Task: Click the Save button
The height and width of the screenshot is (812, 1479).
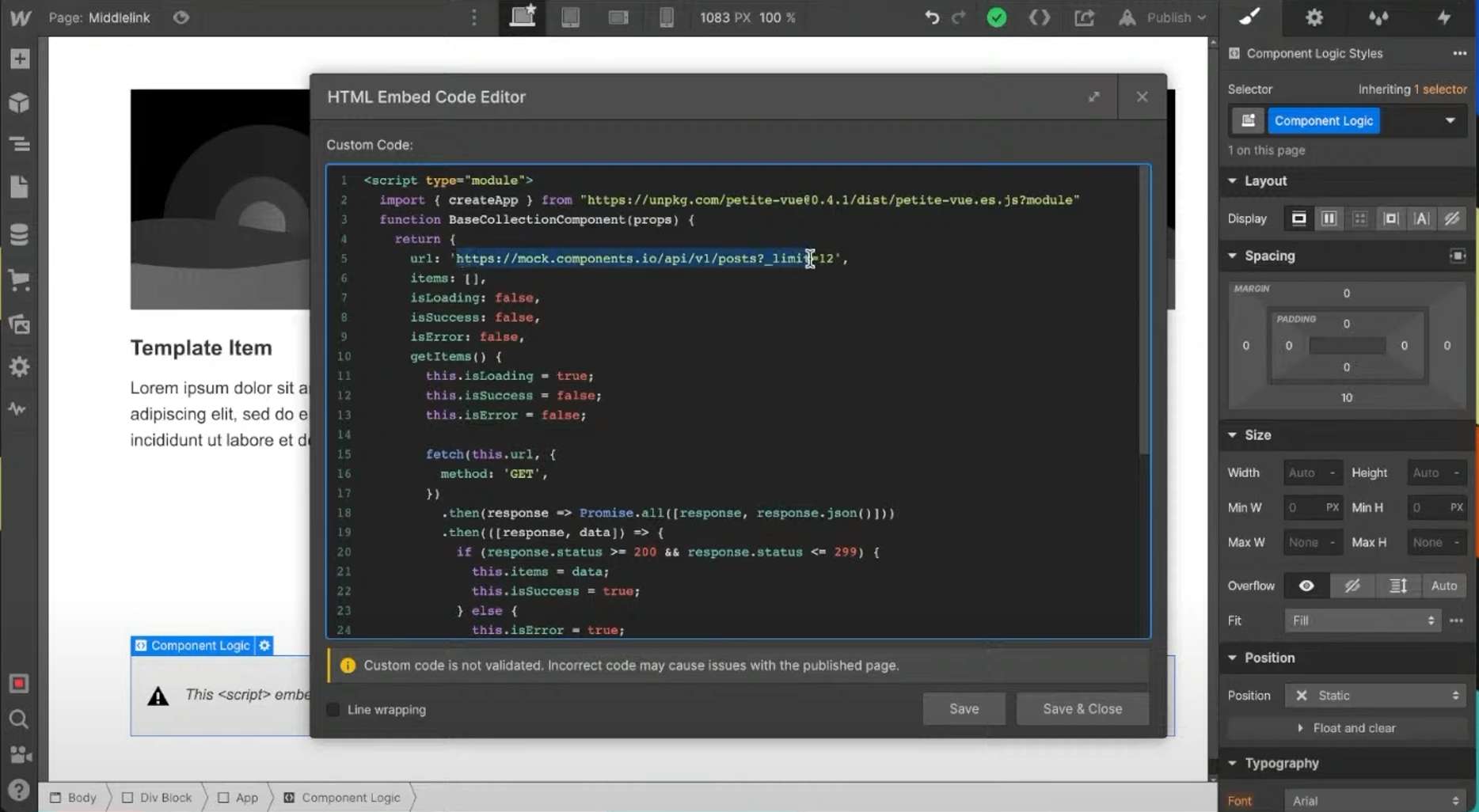Action: point(964,709)
